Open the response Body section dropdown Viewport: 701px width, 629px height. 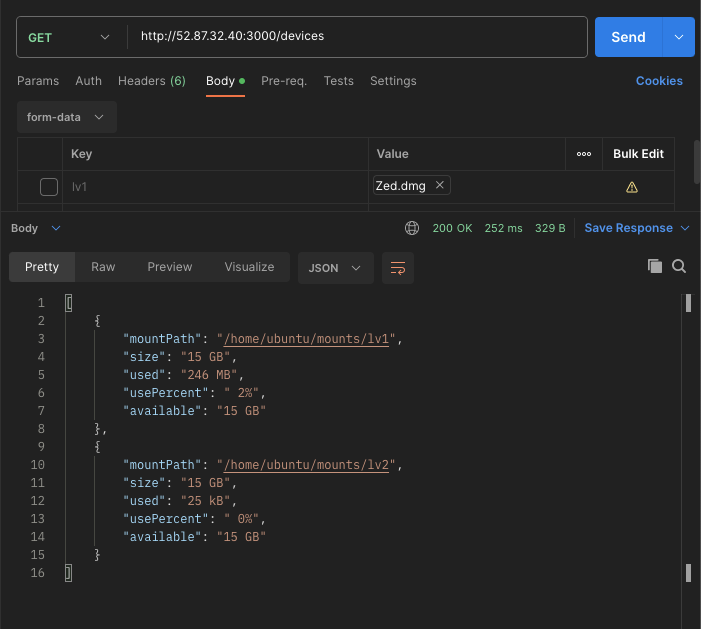(36, 228)
